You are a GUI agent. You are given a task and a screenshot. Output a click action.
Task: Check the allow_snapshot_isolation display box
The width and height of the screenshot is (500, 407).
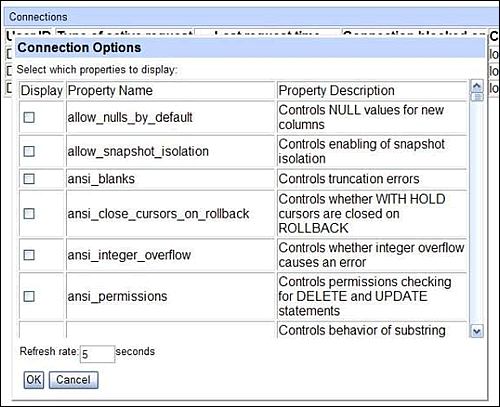[x=29, y=151]
